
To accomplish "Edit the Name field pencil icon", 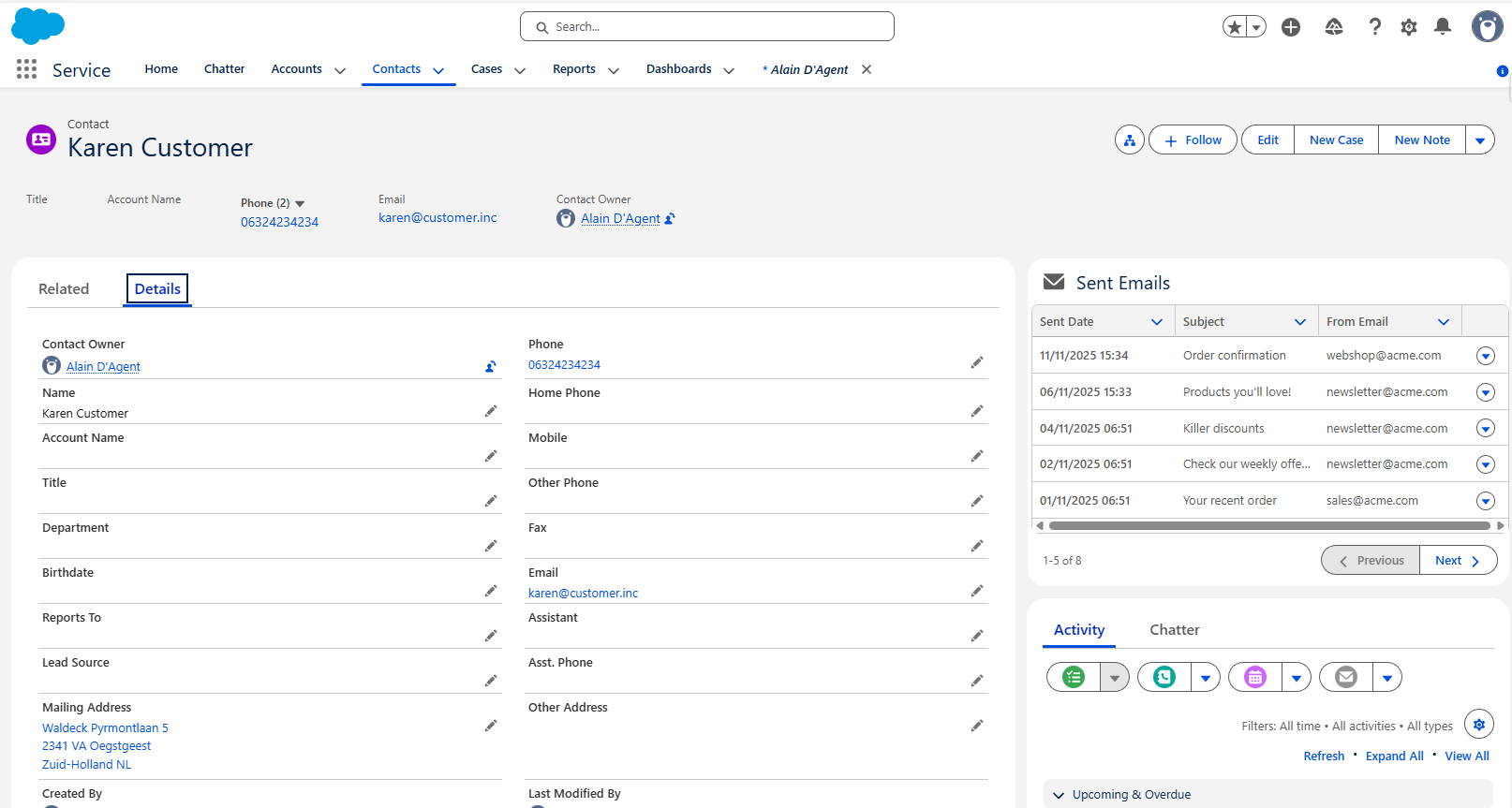I will tap(491, 411).
